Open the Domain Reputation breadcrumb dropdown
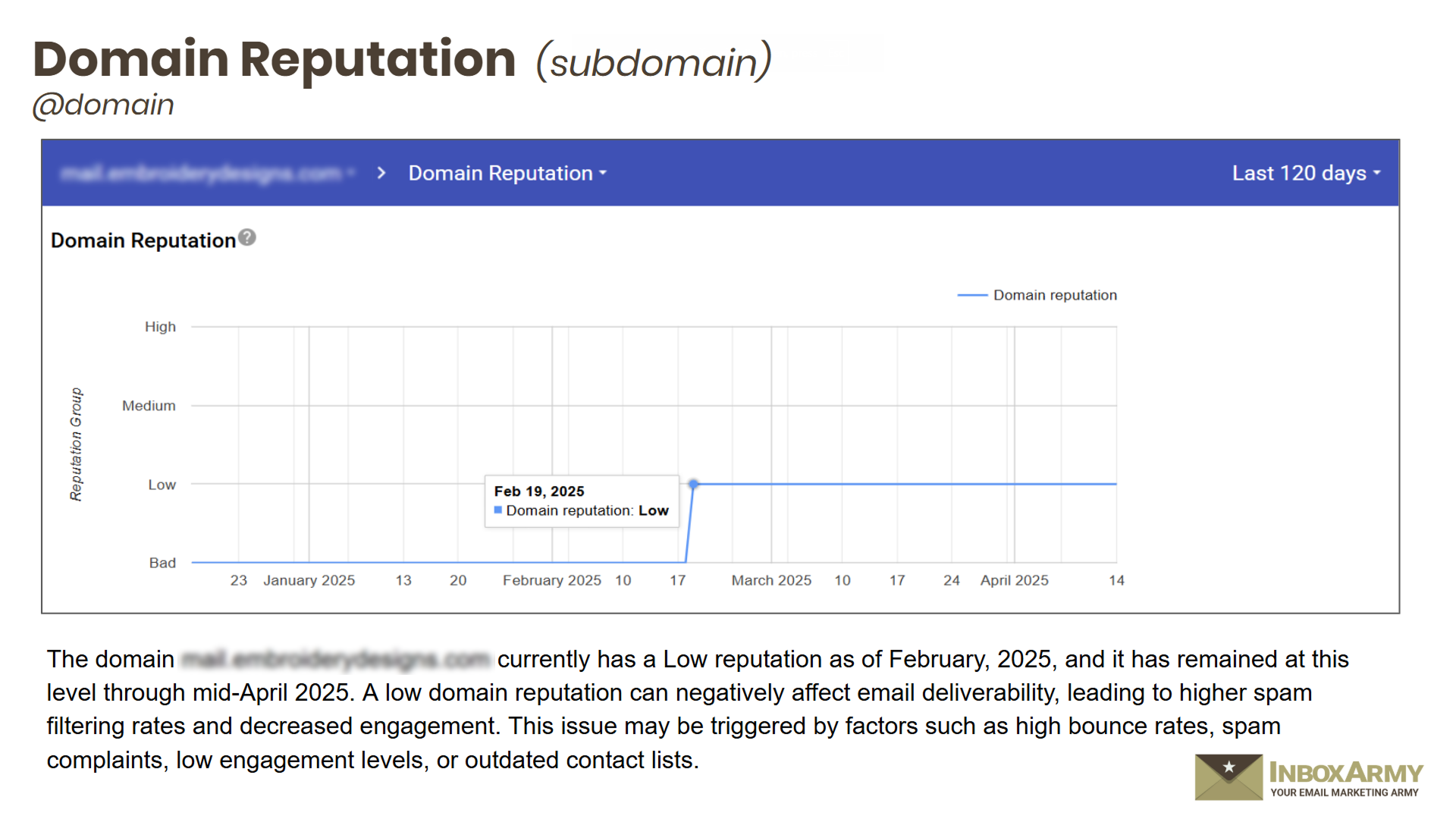This screenshot has width=1456, height=819. click(507, 174)
